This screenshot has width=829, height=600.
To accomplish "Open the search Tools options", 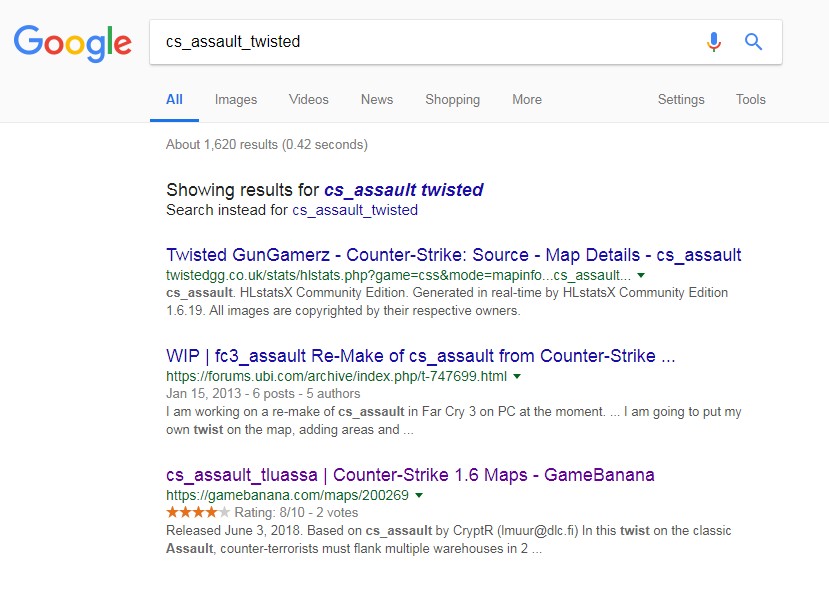I will [x=750, y=99].
